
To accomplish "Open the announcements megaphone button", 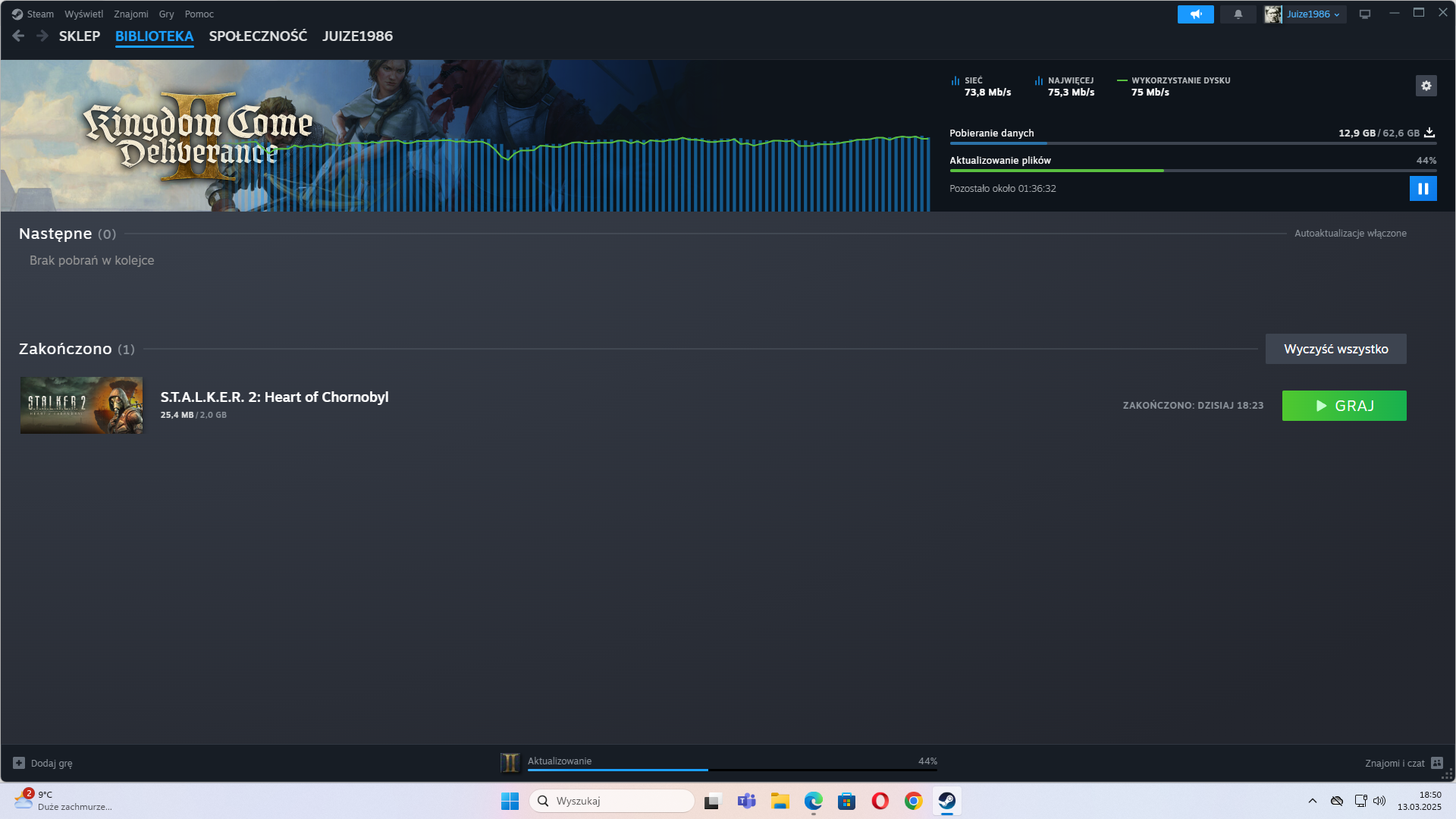I will [x=1195, y=14].
